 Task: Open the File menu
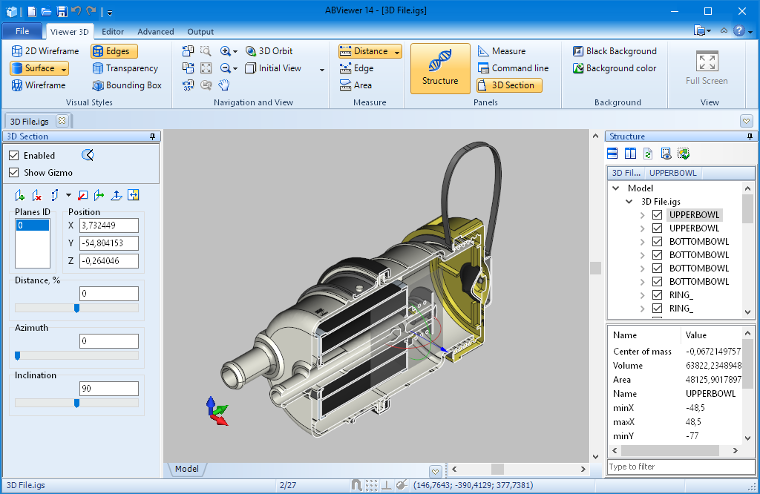[22, 32]
